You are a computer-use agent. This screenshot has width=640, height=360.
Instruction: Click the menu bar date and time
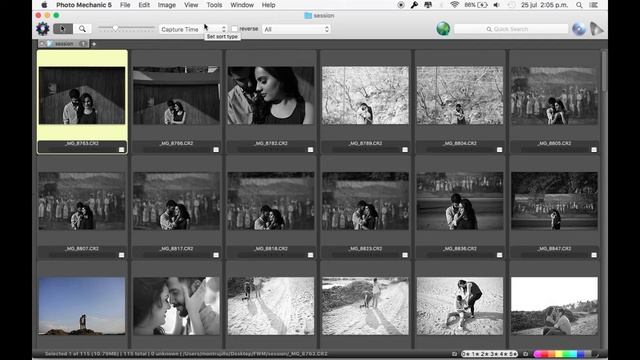coord(544,5)
